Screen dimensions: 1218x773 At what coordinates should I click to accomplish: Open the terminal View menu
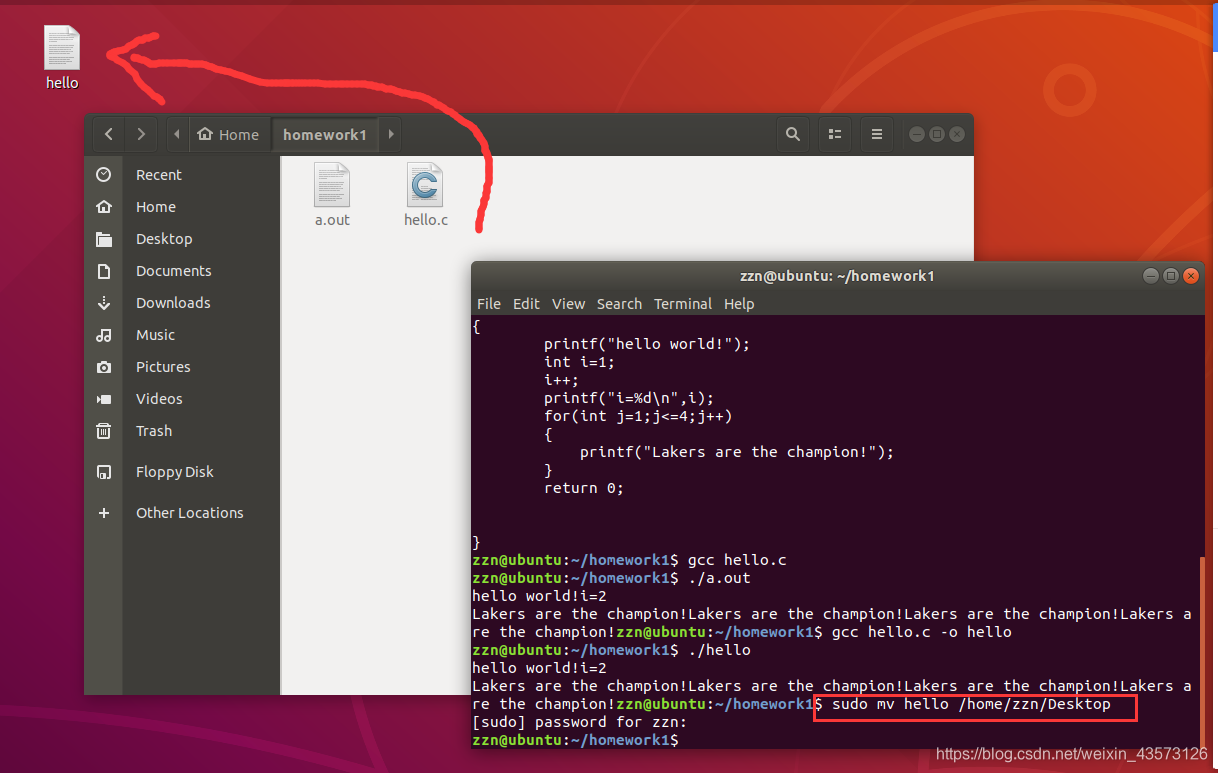(568, 304)
